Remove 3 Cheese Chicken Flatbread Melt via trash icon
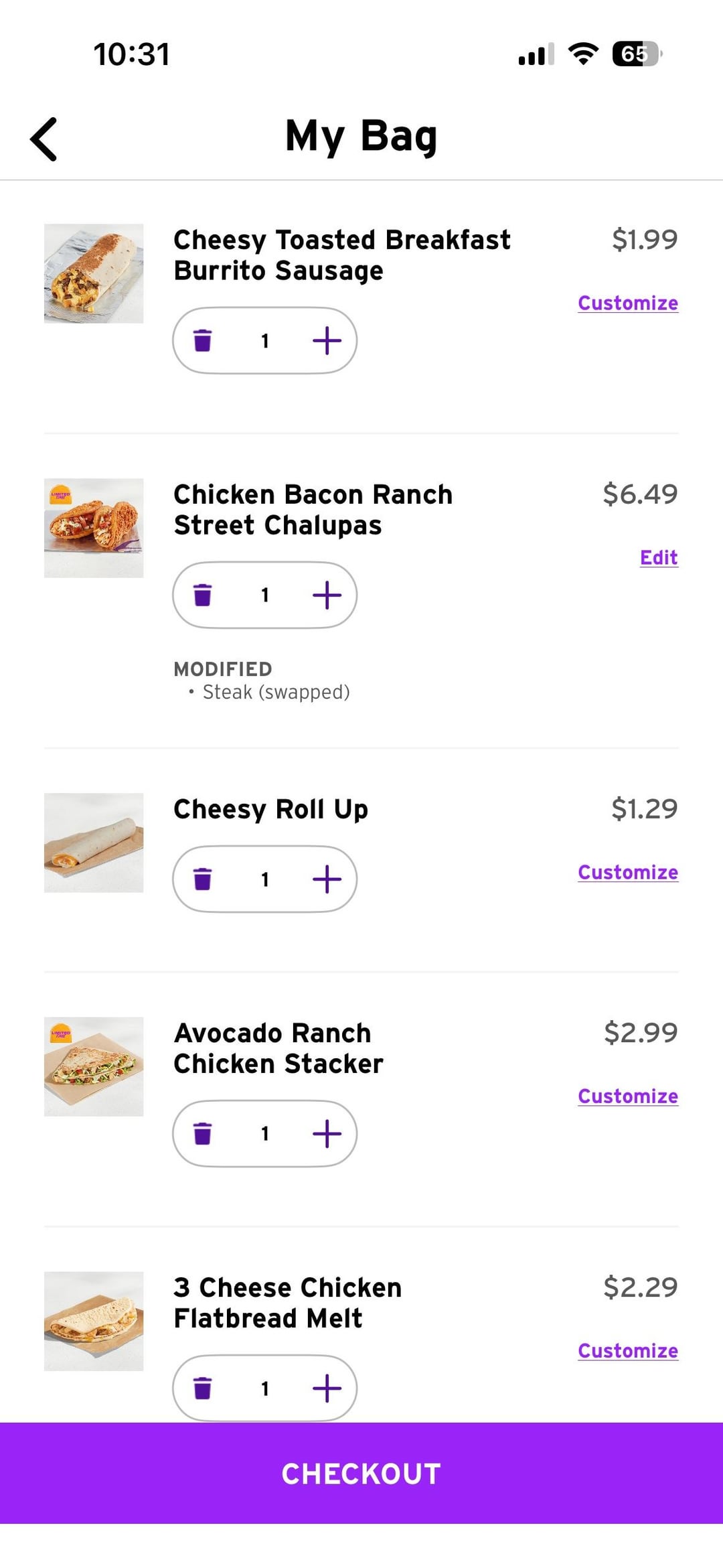The width and height of the screenshot is (723, 1568). point(202,1388)
